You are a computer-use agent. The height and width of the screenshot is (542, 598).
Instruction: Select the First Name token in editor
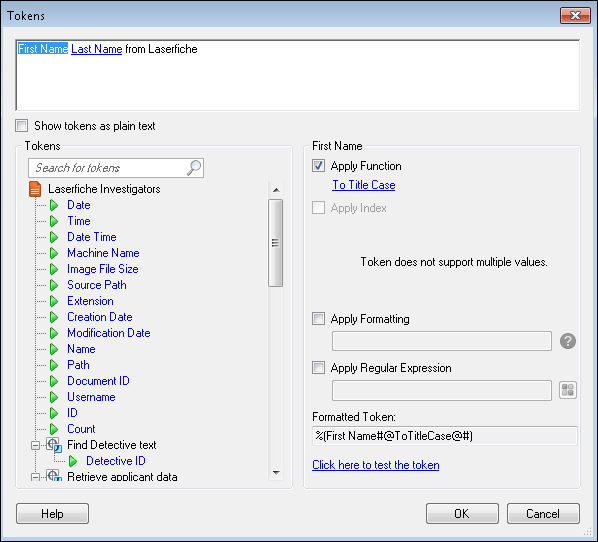[x=43, y=49]
